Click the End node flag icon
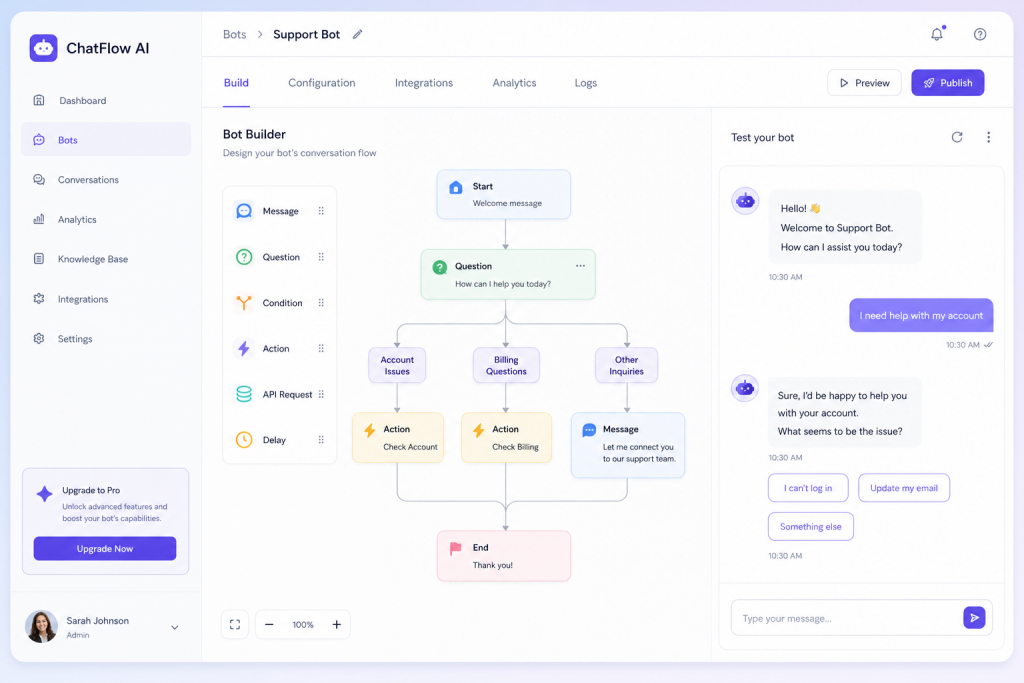The image size is (1024, 683). 456,548
